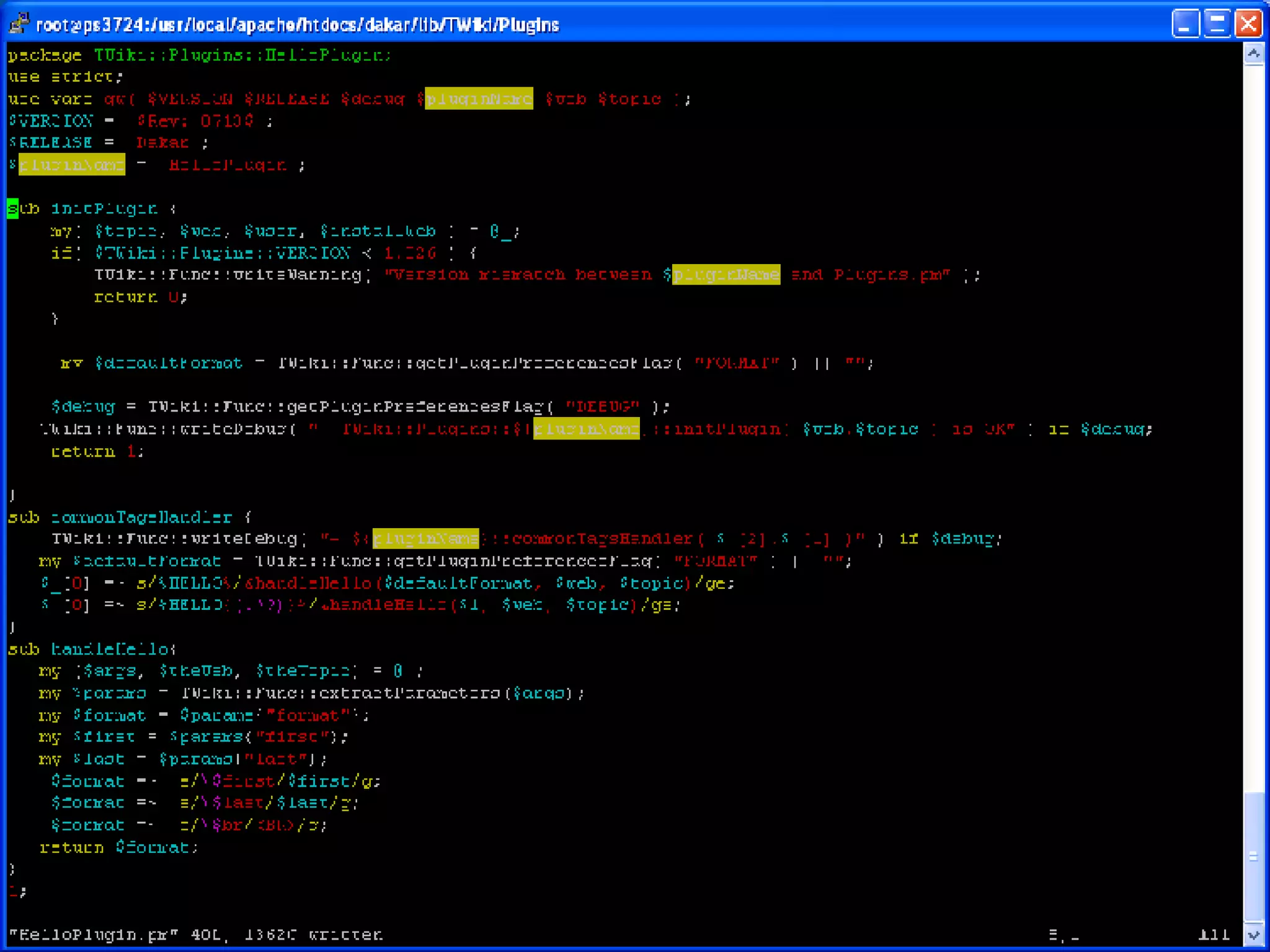Click the 'return $format;' statement

tap(118, 847)
